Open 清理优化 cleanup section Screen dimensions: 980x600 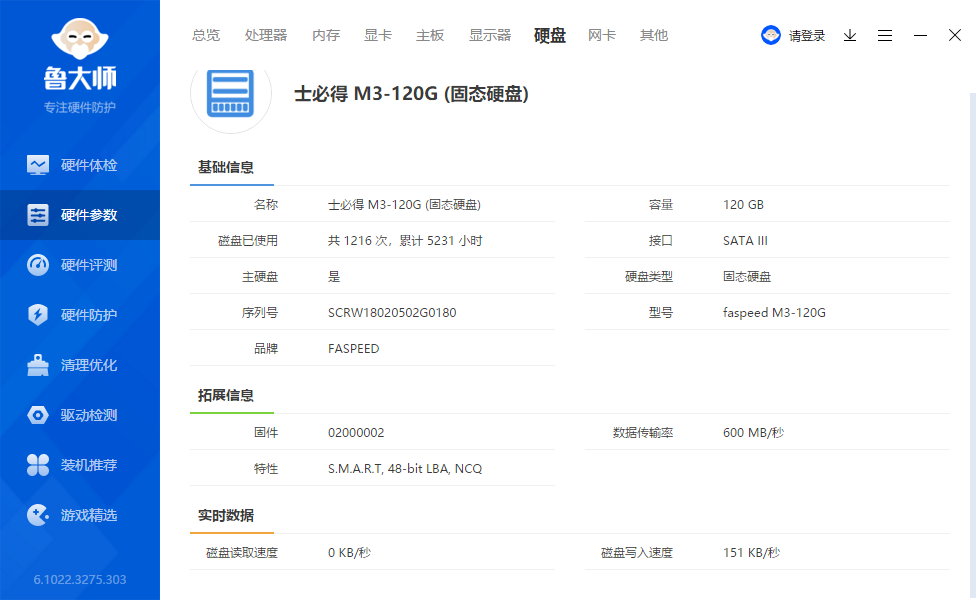tap(80, 365)
